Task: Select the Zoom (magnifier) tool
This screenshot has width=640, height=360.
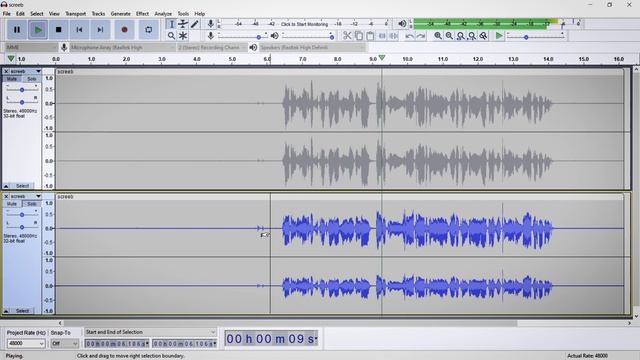Action: tap(171, 36)
